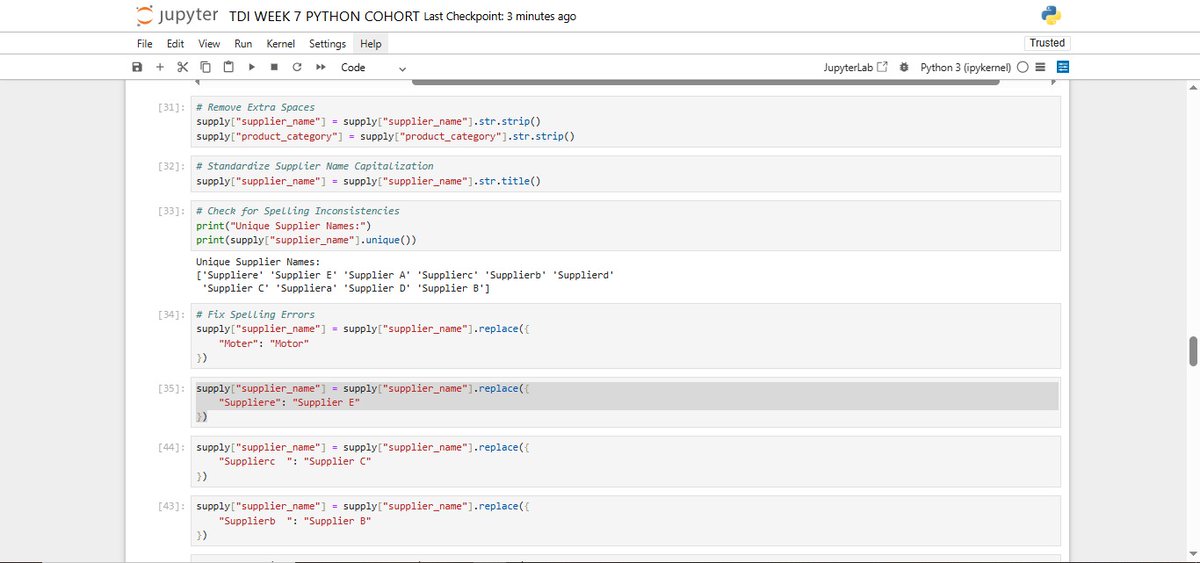Cut the selected cell with the scissors icon
Screen dimensions: 1200x563
click(182, 67)
